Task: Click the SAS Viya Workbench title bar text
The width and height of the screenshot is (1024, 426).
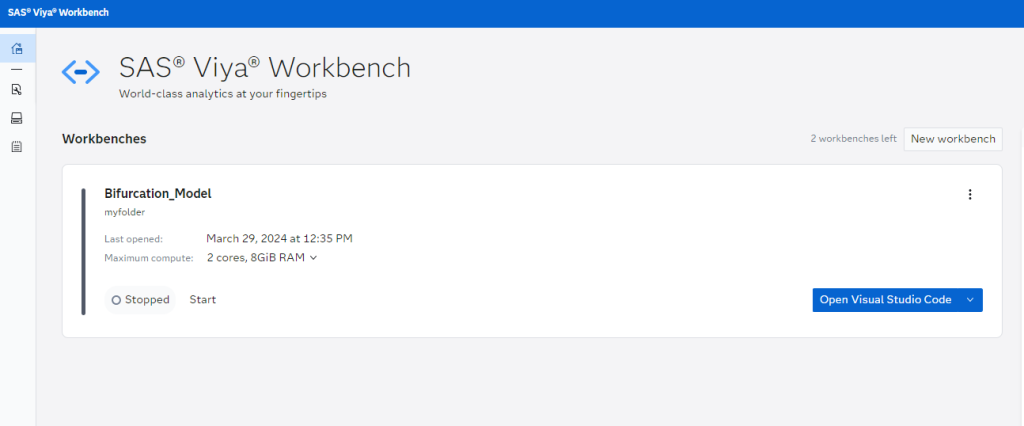Action: (x=58, y=13)
